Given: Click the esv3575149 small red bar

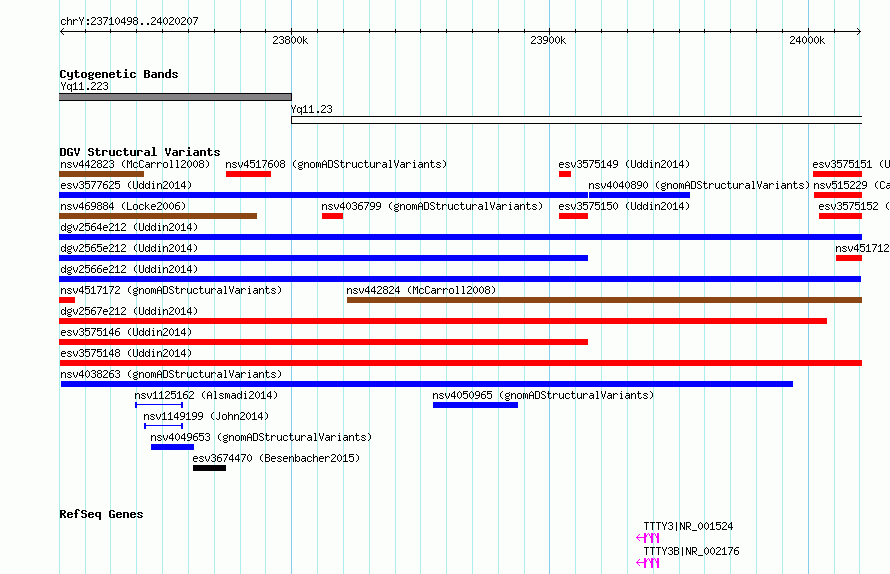Looking at the screenshot, I should (565, 174).
